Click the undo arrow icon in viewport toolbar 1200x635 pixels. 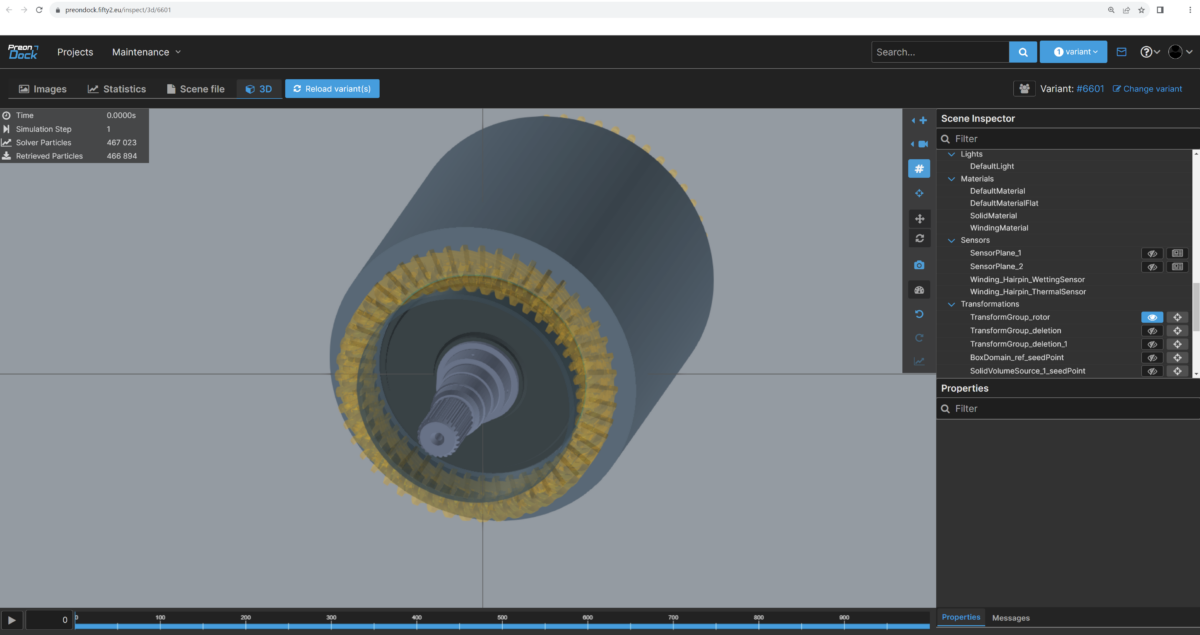[919, 314]
